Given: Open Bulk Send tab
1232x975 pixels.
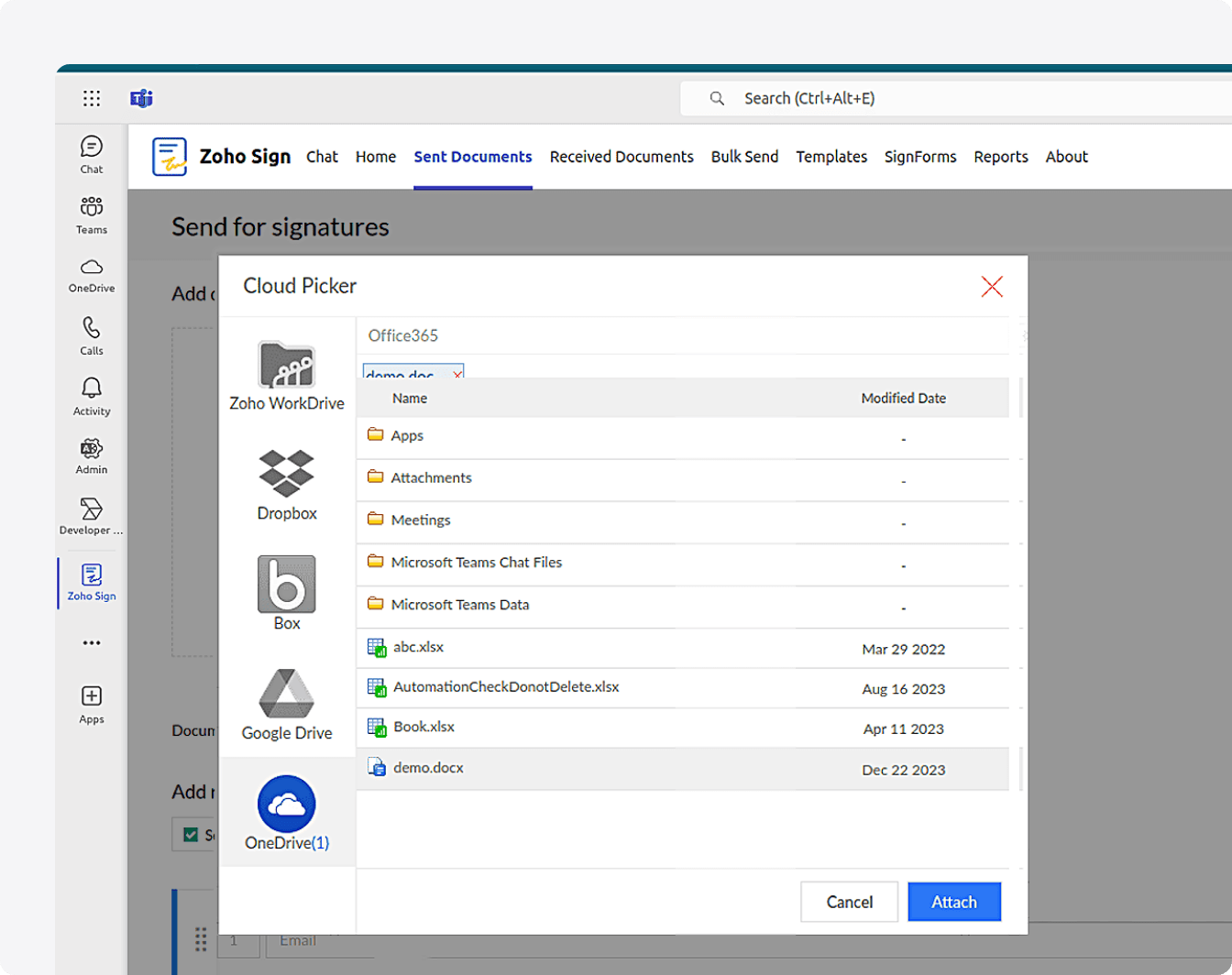Looking at the screenshot, I should (744, 157).
